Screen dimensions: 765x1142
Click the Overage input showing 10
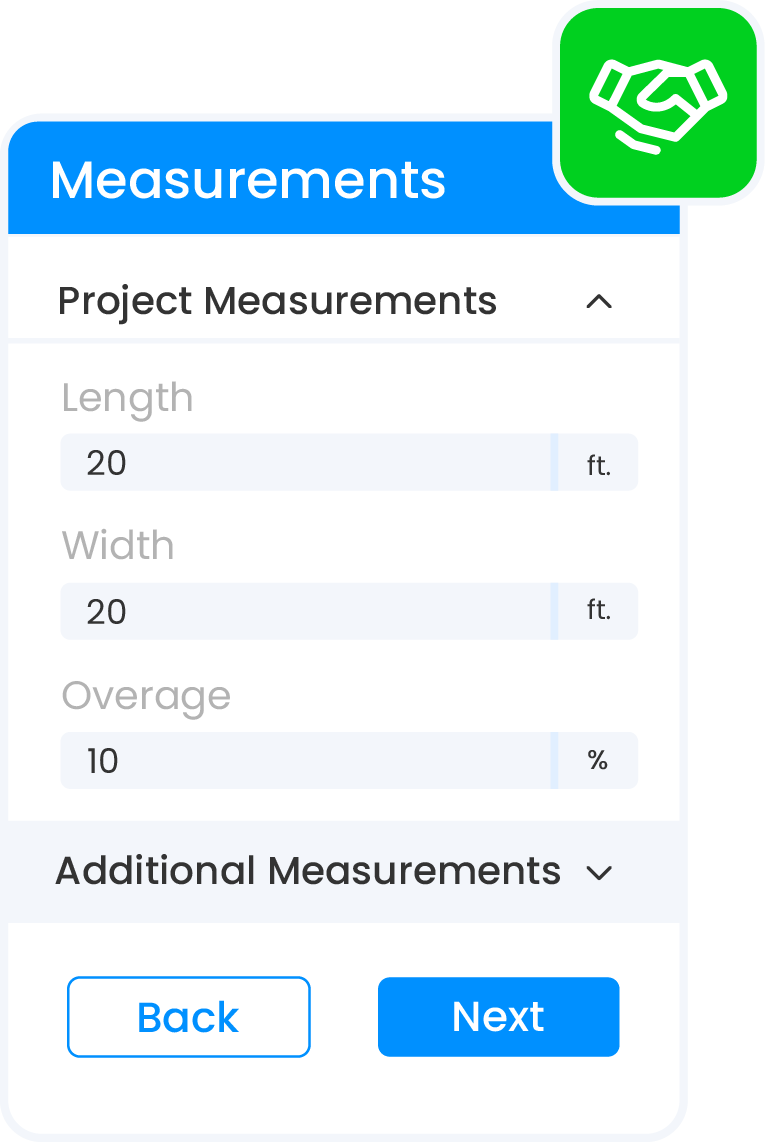pos(300,760)
